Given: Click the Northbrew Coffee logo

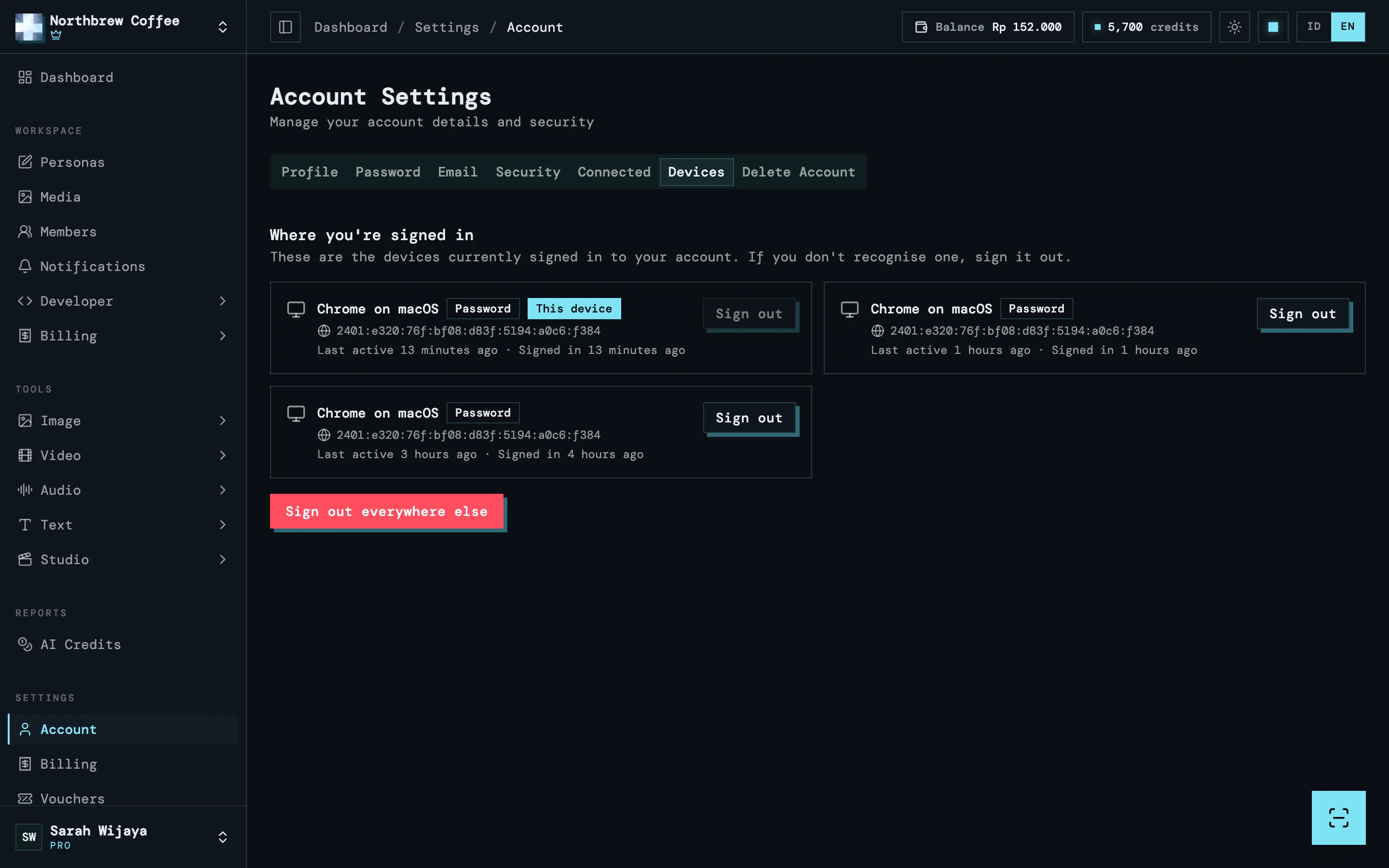Looking at the screenshot, I should (x=29, y=27).
